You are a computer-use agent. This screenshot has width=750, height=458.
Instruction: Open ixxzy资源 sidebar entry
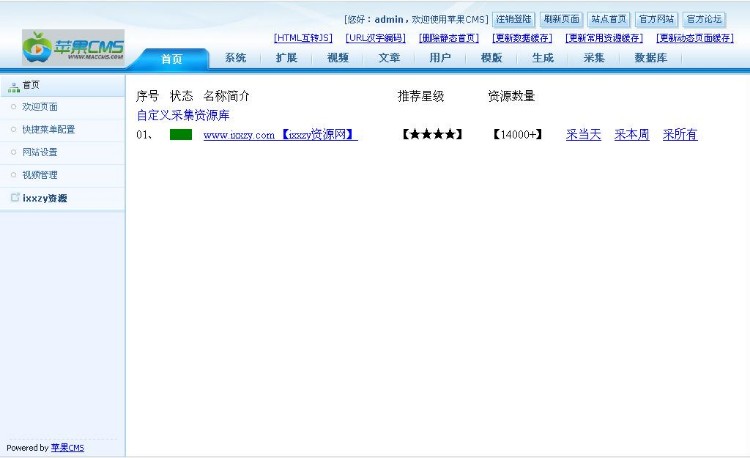[x=44, y=198]
